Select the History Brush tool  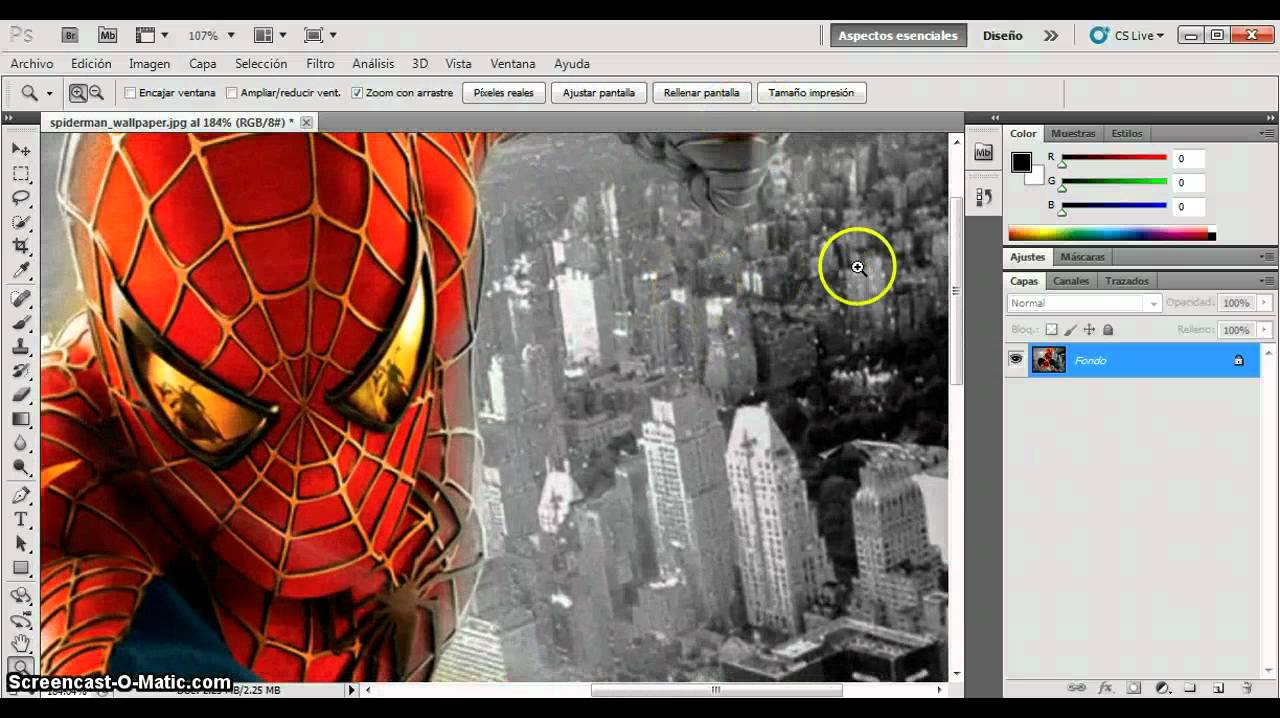[21, 371]
